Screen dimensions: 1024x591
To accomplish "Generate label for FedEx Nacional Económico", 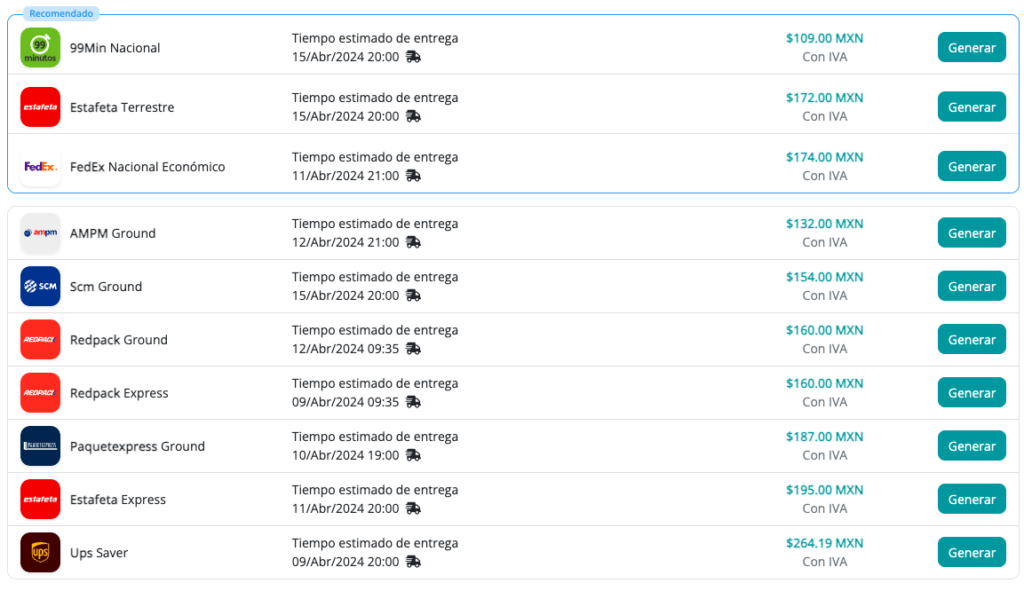I will pos(972,167).
